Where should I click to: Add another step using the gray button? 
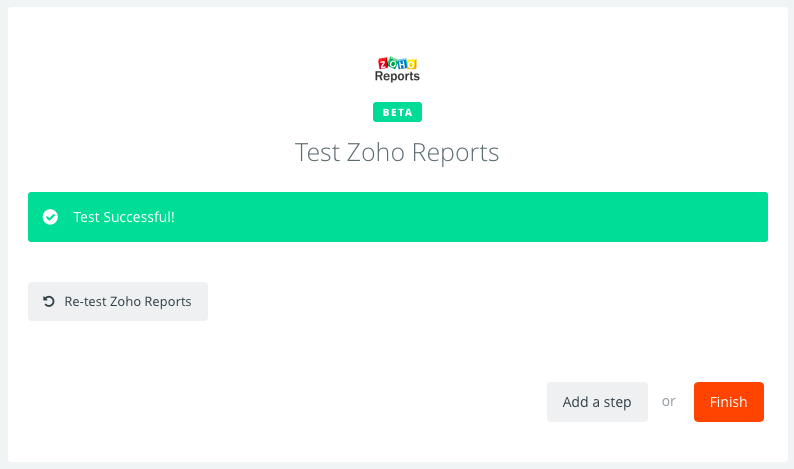pos(597,402)
